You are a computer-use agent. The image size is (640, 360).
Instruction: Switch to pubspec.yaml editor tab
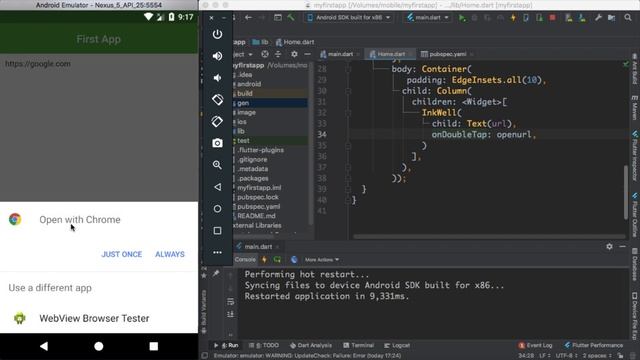pyautogui.click(x=447, y=54)
